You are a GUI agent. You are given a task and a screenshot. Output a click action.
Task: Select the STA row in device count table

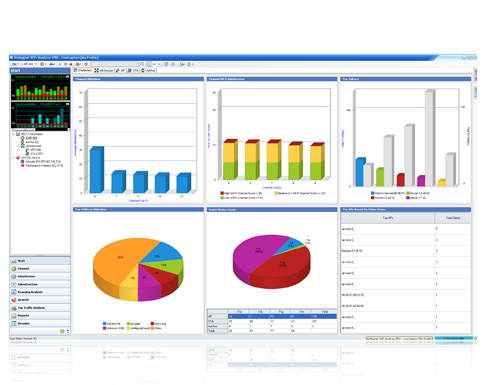coord(272,321)
